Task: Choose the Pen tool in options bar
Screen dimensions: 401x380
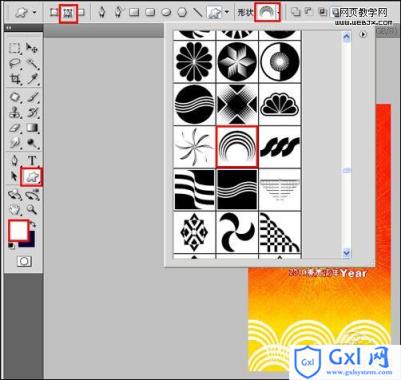Action: point(102,12)
